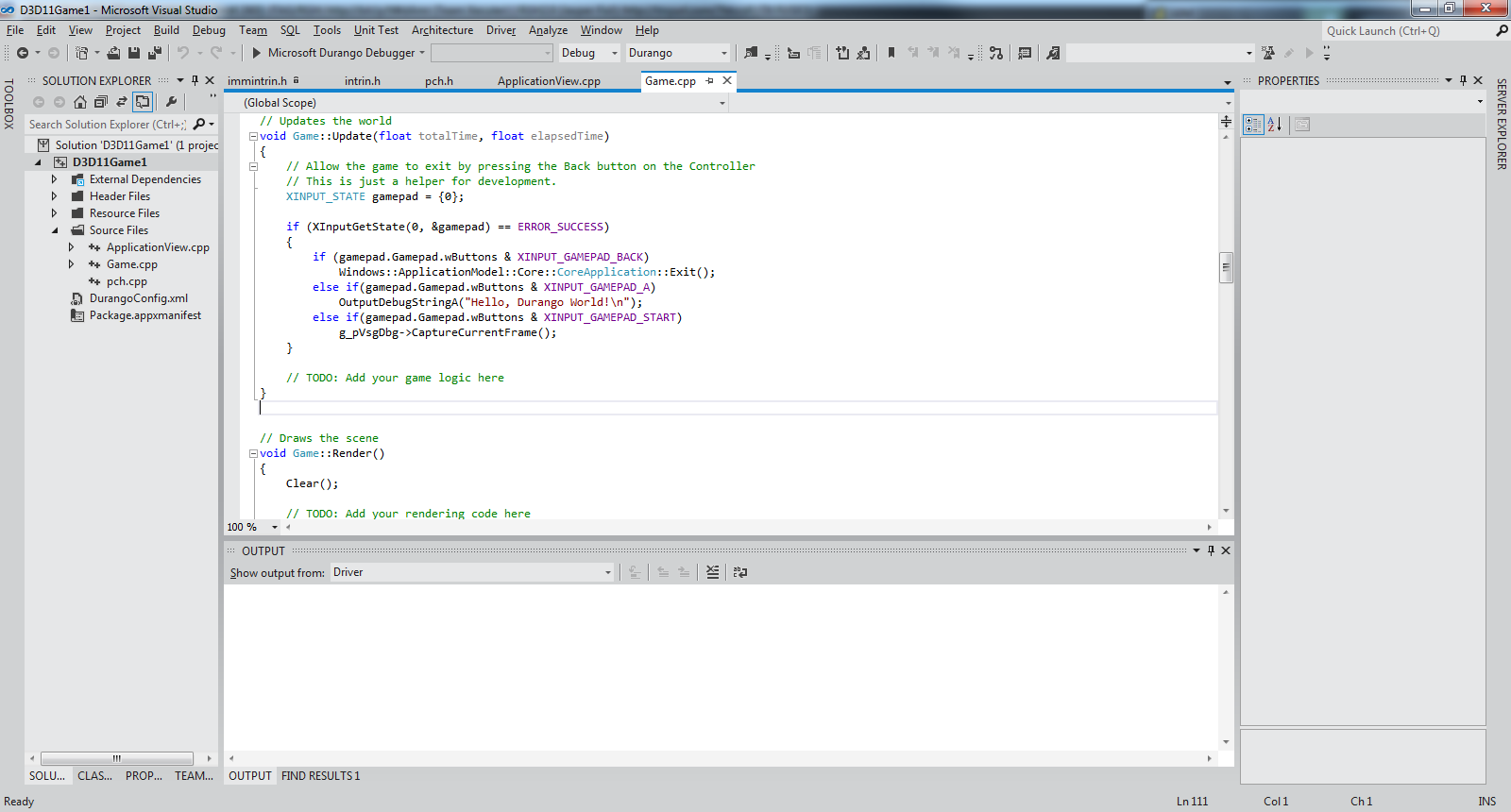Viewport: 1511px width, 812px height.
Task: Click the Feedback speech bubble toolbar icon
Action: tap(1025, 53)
